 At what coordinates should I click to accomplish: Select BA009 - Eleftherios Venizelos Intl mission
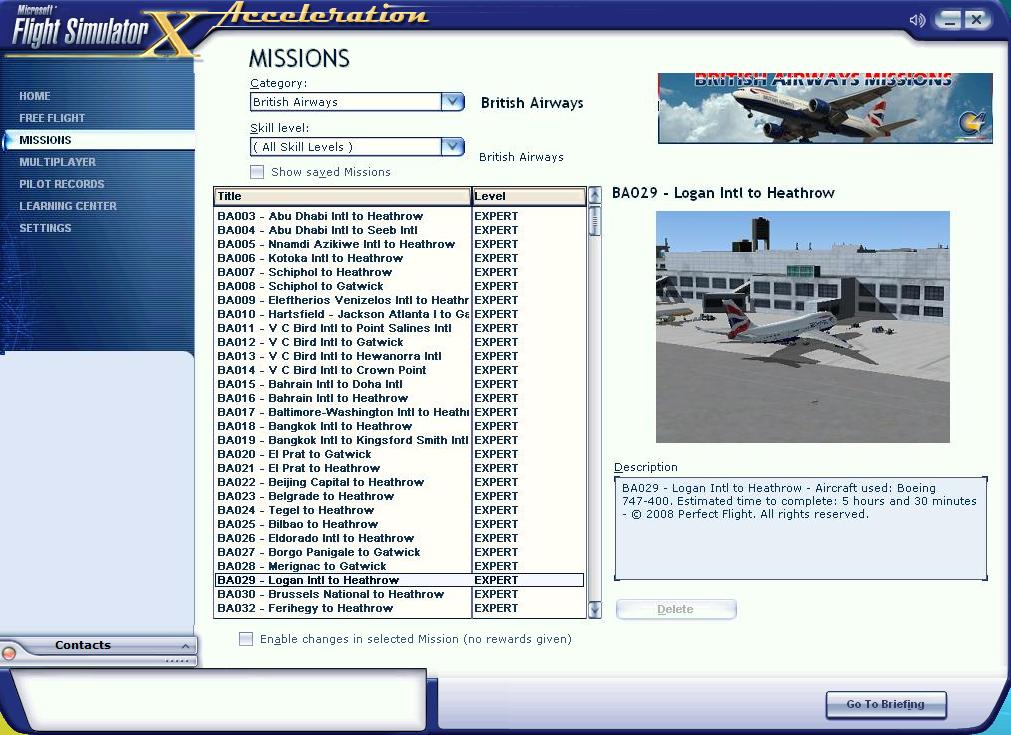click(400, 300)
